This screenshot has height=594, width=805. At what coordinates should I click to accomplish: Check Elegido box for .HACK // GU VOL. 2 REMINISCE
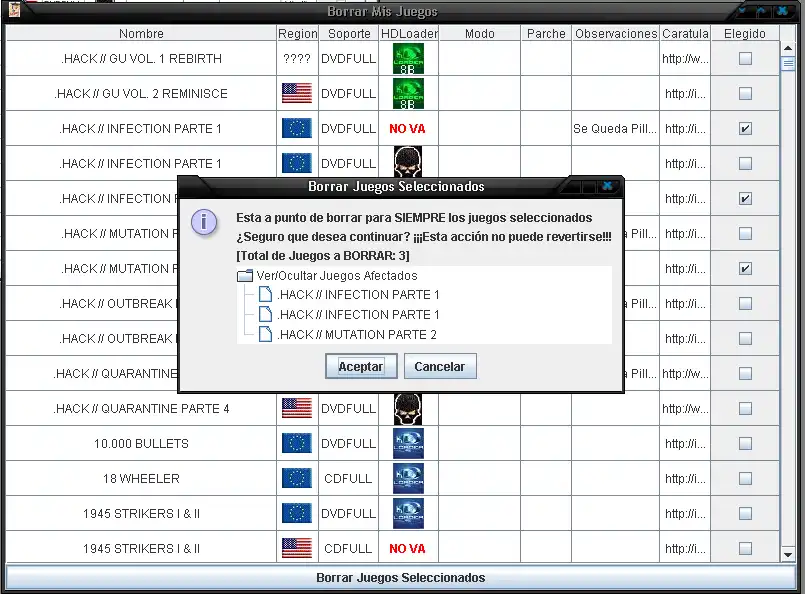pos(745,93)
